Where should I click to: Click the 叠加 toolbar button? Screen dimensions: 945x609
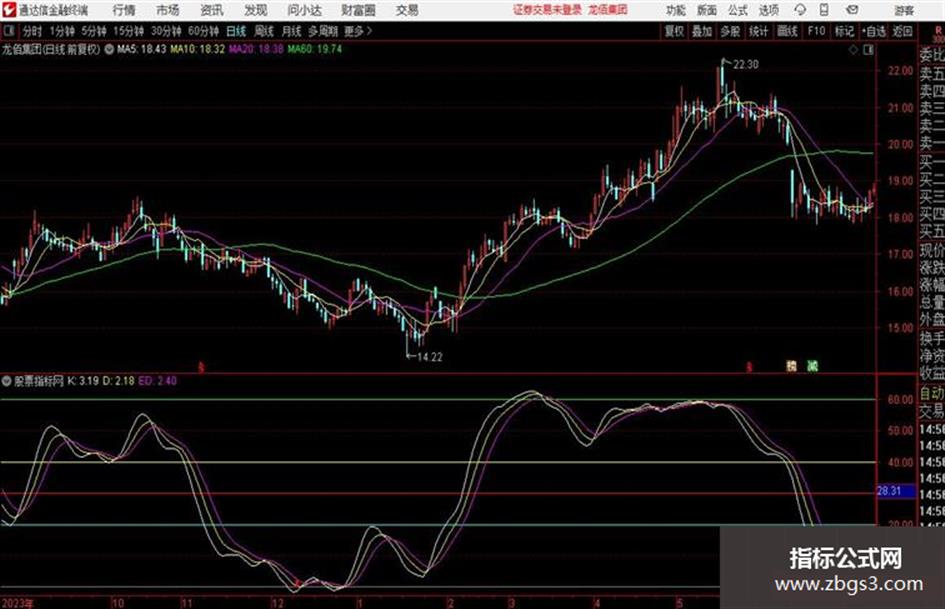click(702, 31)
